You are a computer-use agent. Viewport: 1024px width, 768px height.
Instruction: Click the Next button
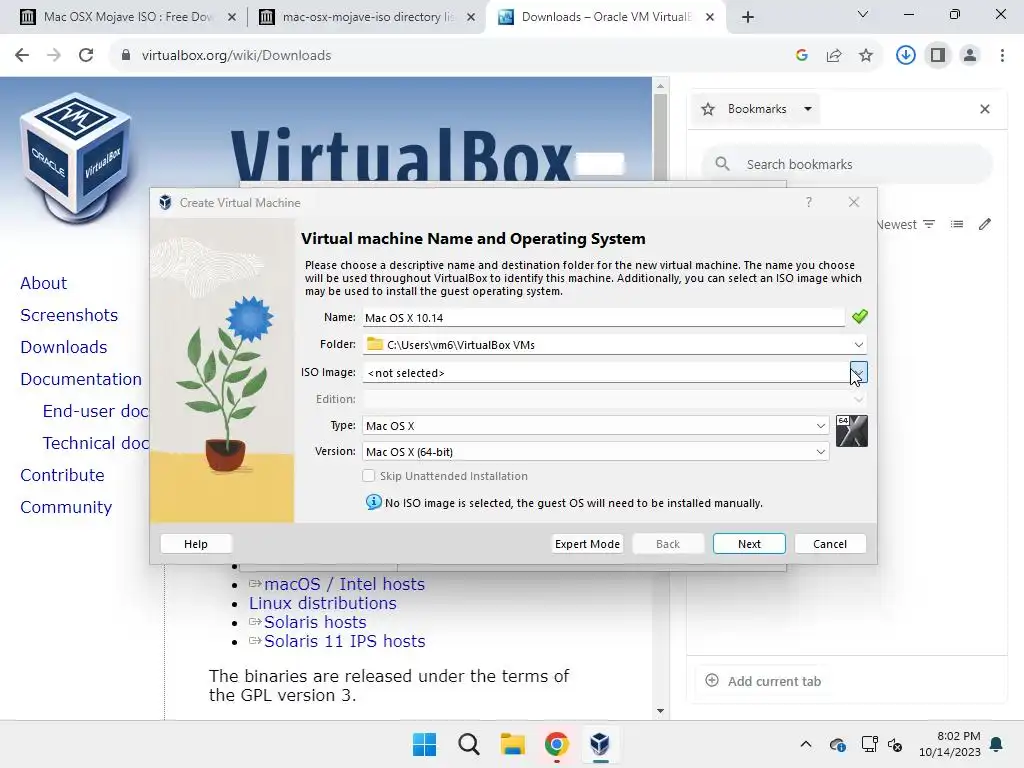(749, 544)
